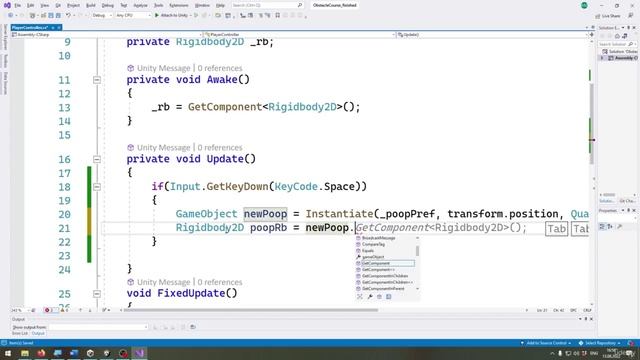The image size is (640, 360).
Task: Open the Help menu
Action: click(x=220, y=5)
